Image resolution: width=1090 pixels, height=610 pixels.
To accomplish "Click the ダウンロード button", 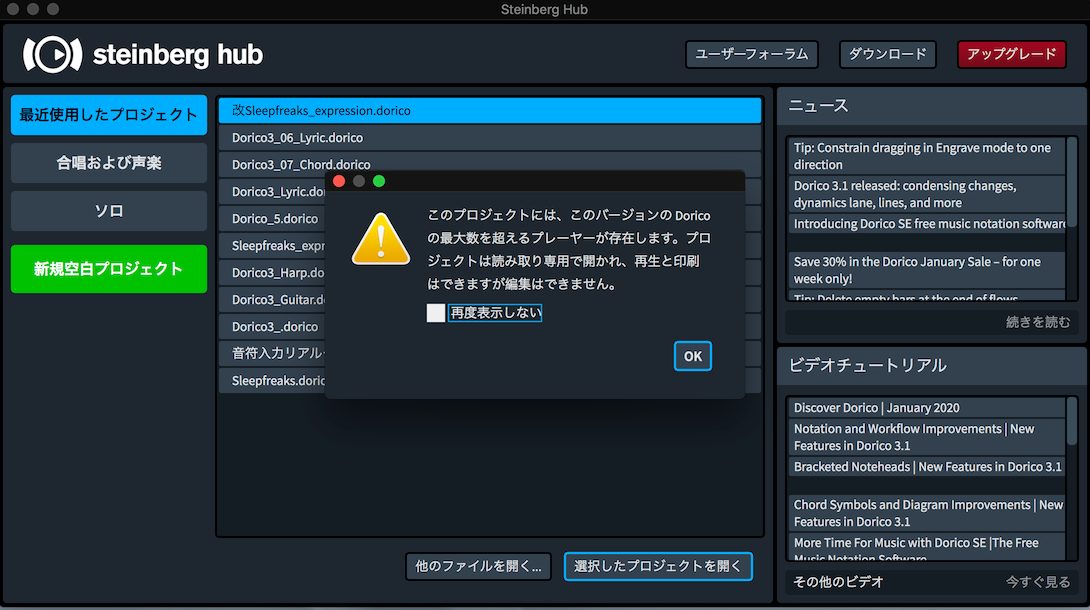I will (888, 54).
